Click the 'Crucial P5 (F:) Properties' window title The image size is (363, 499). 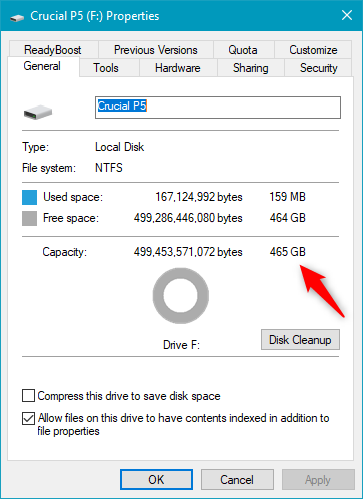coord(95,16)
